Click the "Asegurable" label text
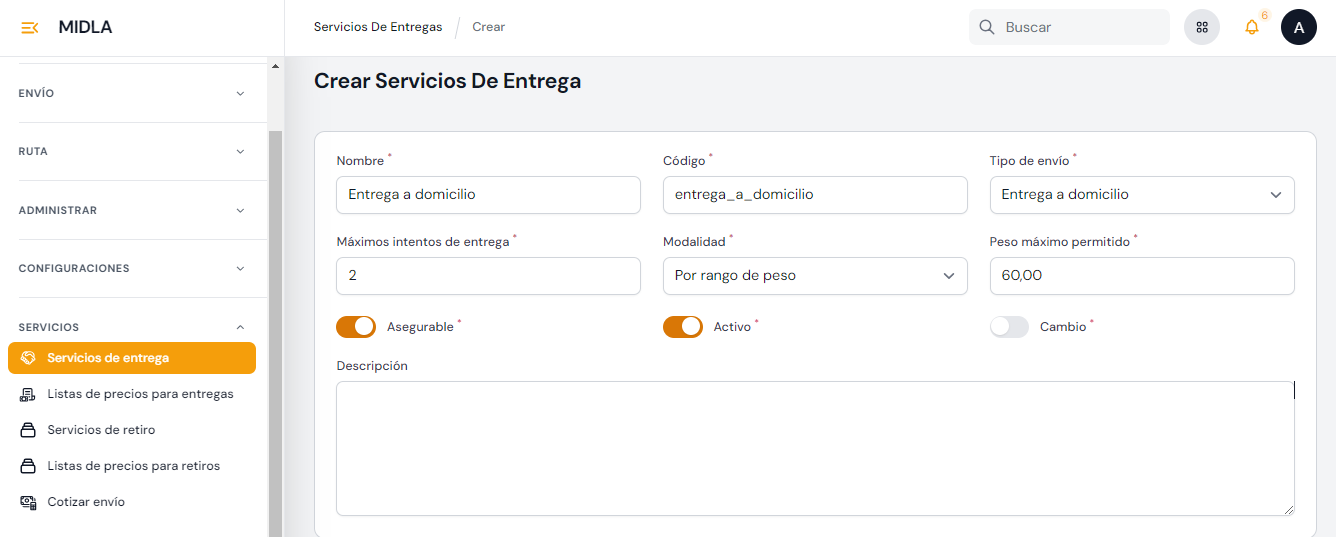The image size is (1336, 537). point(420,327)
